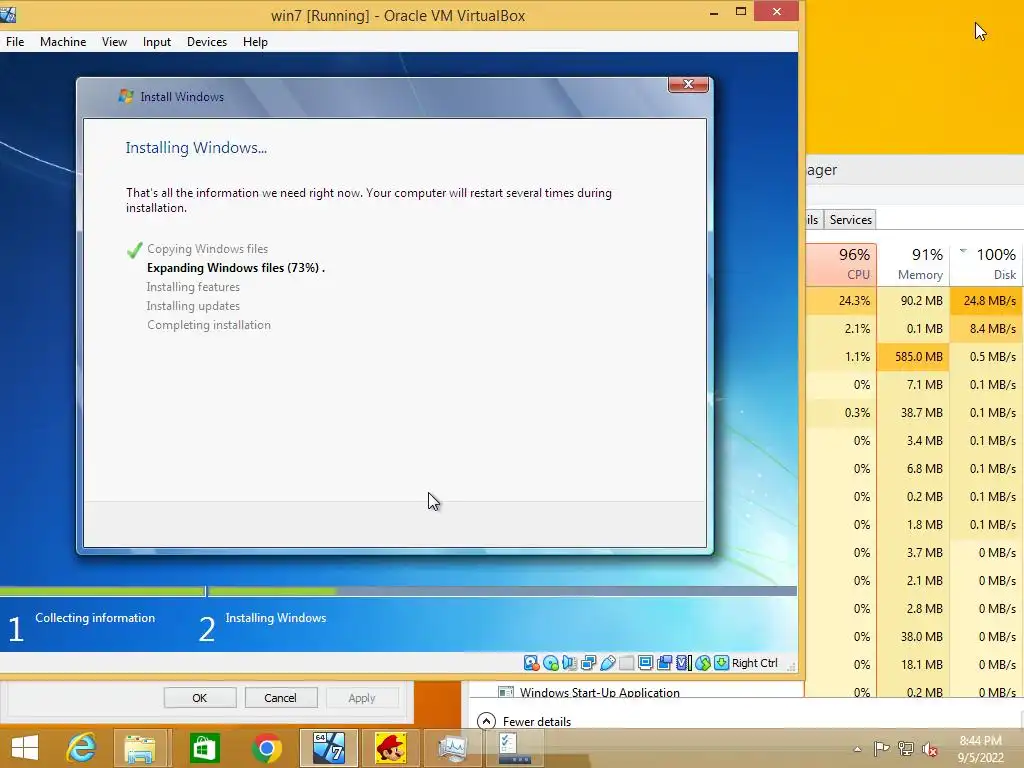Sort by CPU column in Task Manager
Viewport: 1024px width, 768px height.
point(842,263)
